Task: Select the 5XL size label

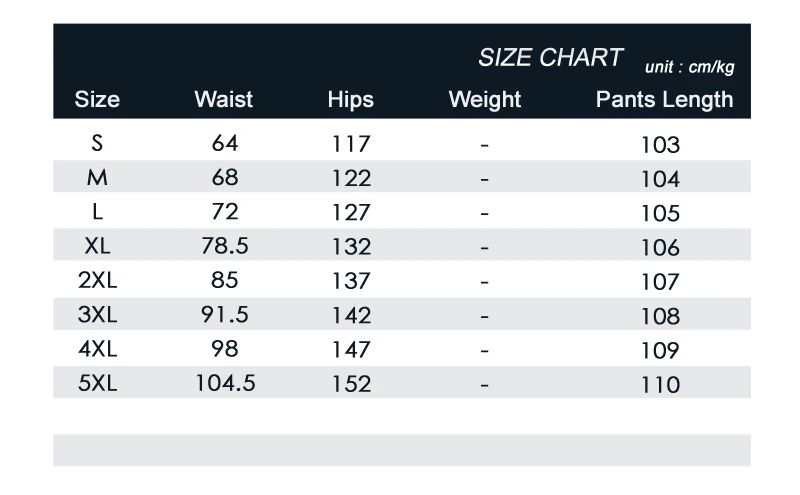Action: pyautogui.click(x=97, y=383)
